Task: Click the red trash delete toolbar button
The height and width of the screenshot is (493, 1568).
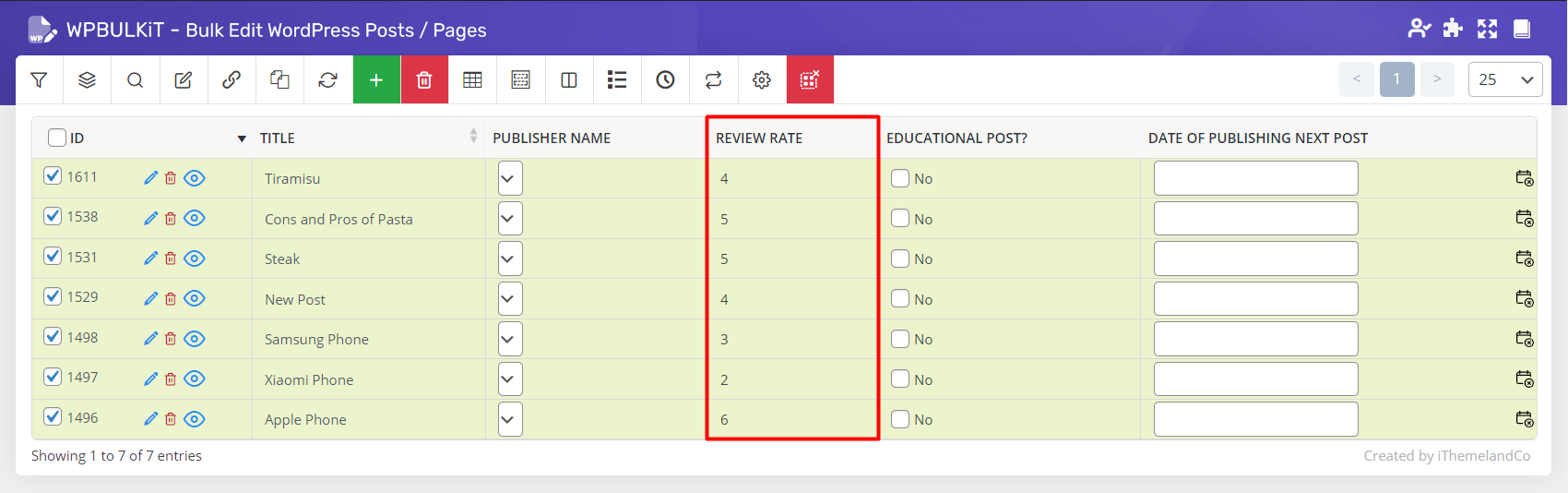Action: [x=424, y=80]
